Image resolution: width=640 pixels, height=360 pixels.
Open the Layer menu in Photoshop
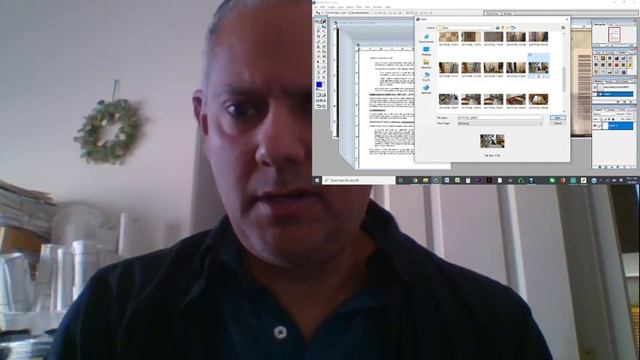(340, 7)
